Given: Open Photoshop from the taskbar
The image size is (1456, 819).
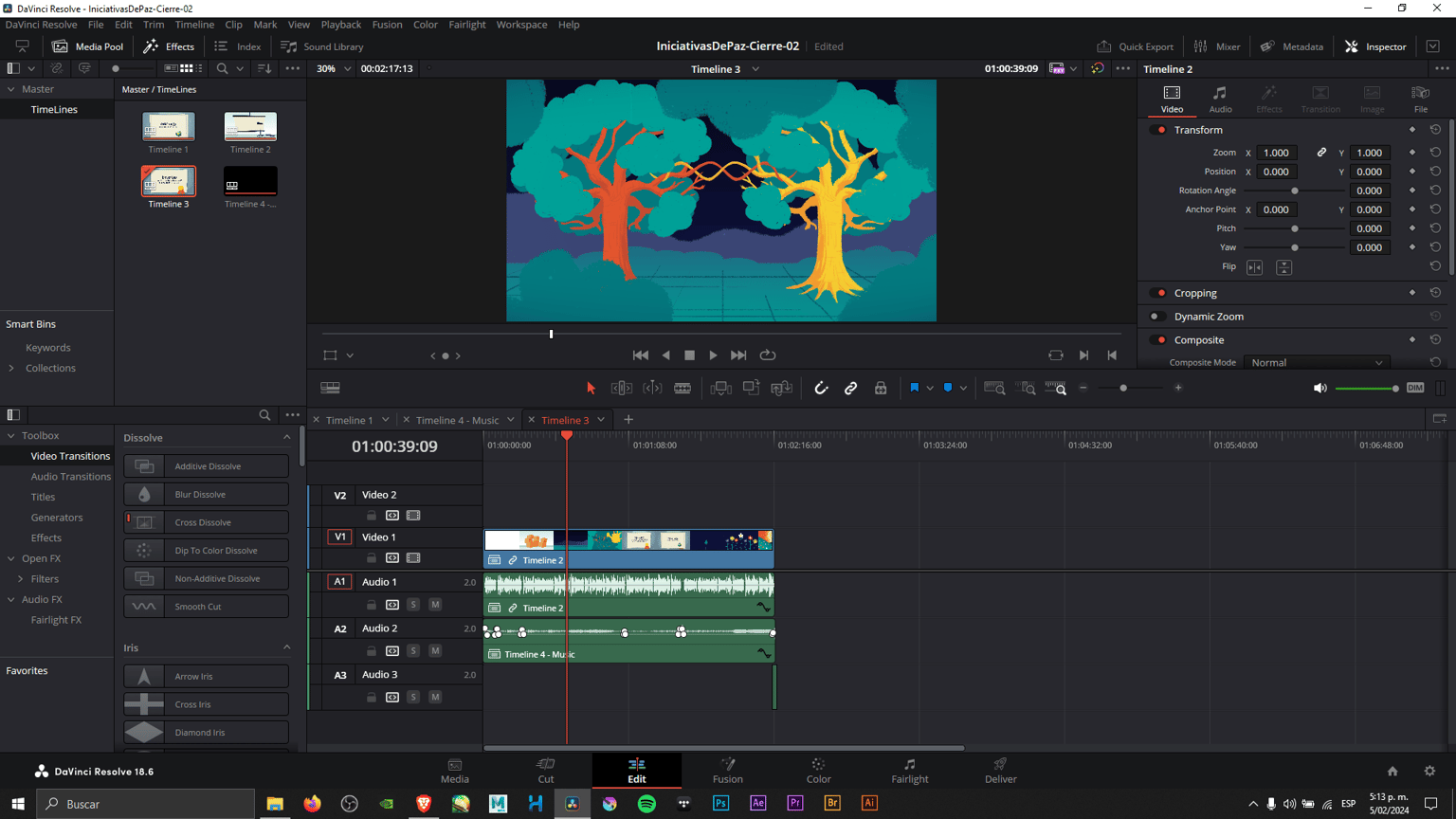Looking at the screenshot, I should [720, 804].
